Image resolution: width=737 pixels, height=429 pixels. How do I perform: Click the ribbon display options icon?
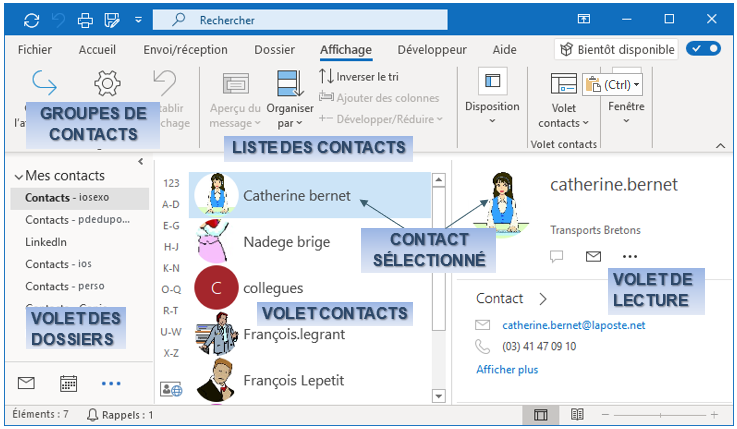tap(583, 19)
